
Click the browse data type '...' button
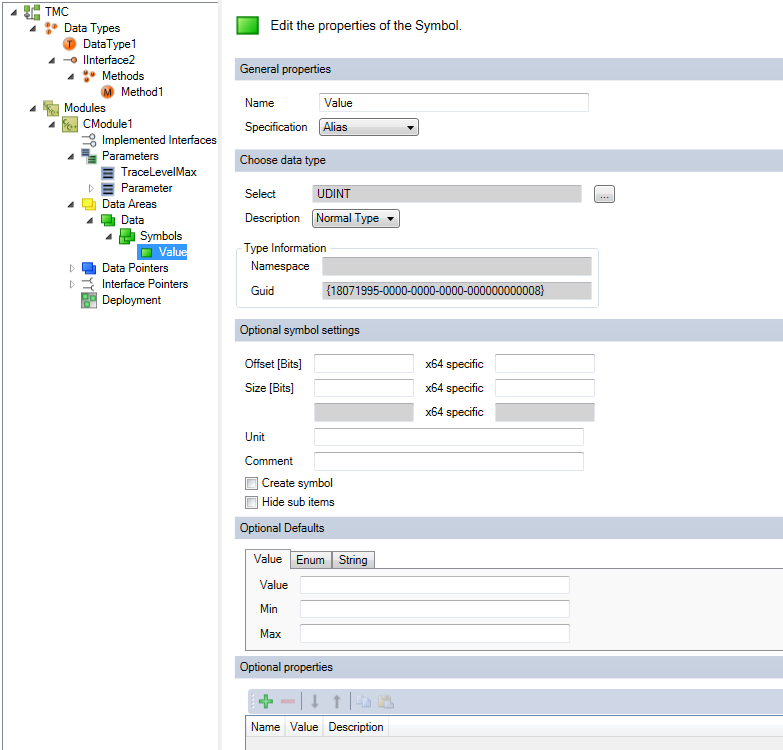(604, 194)
